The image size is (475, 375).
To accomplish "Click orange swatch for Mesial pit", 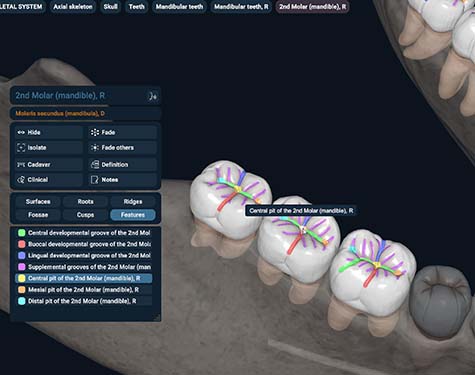I will [22, 290].
